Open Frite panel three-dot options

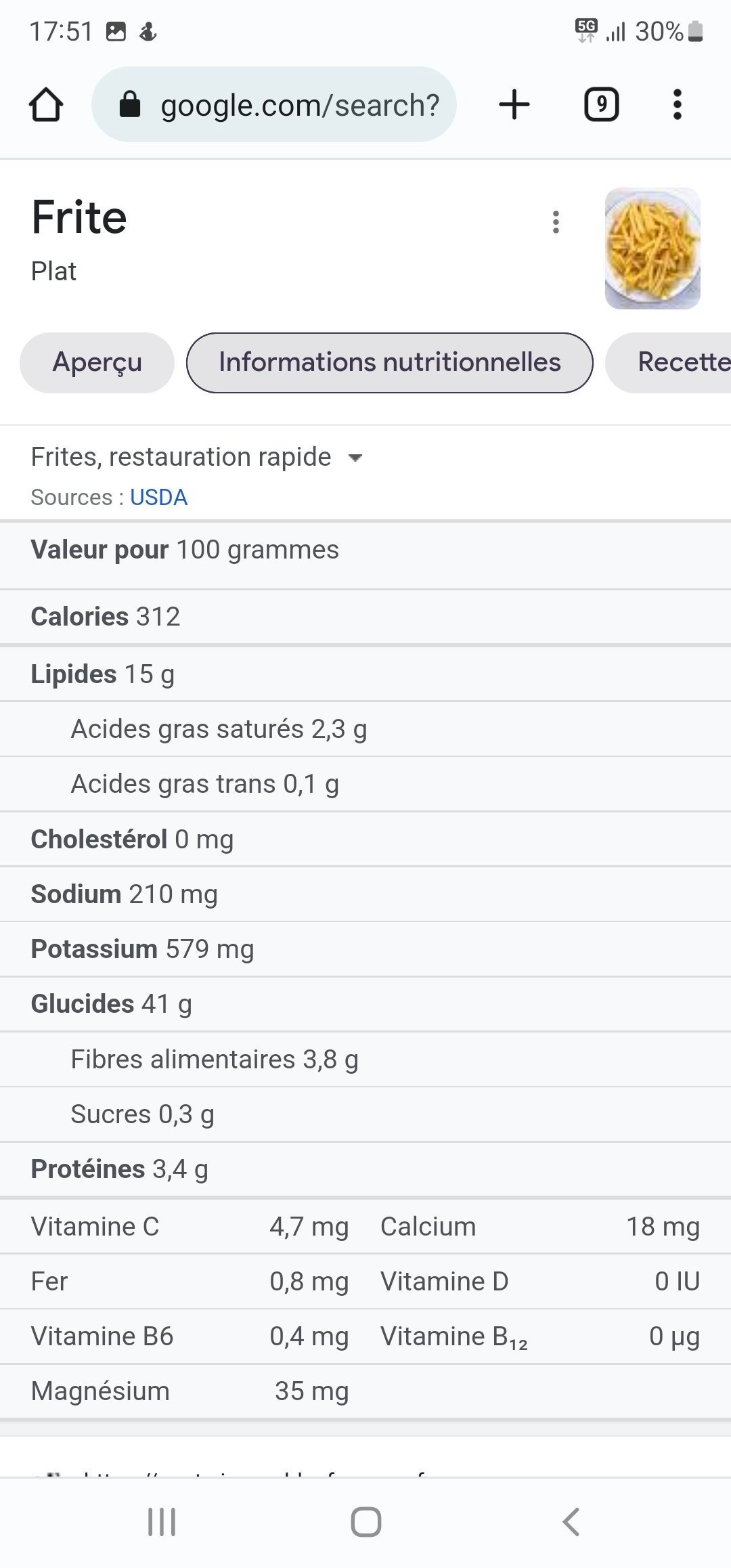tap(556, 222)
